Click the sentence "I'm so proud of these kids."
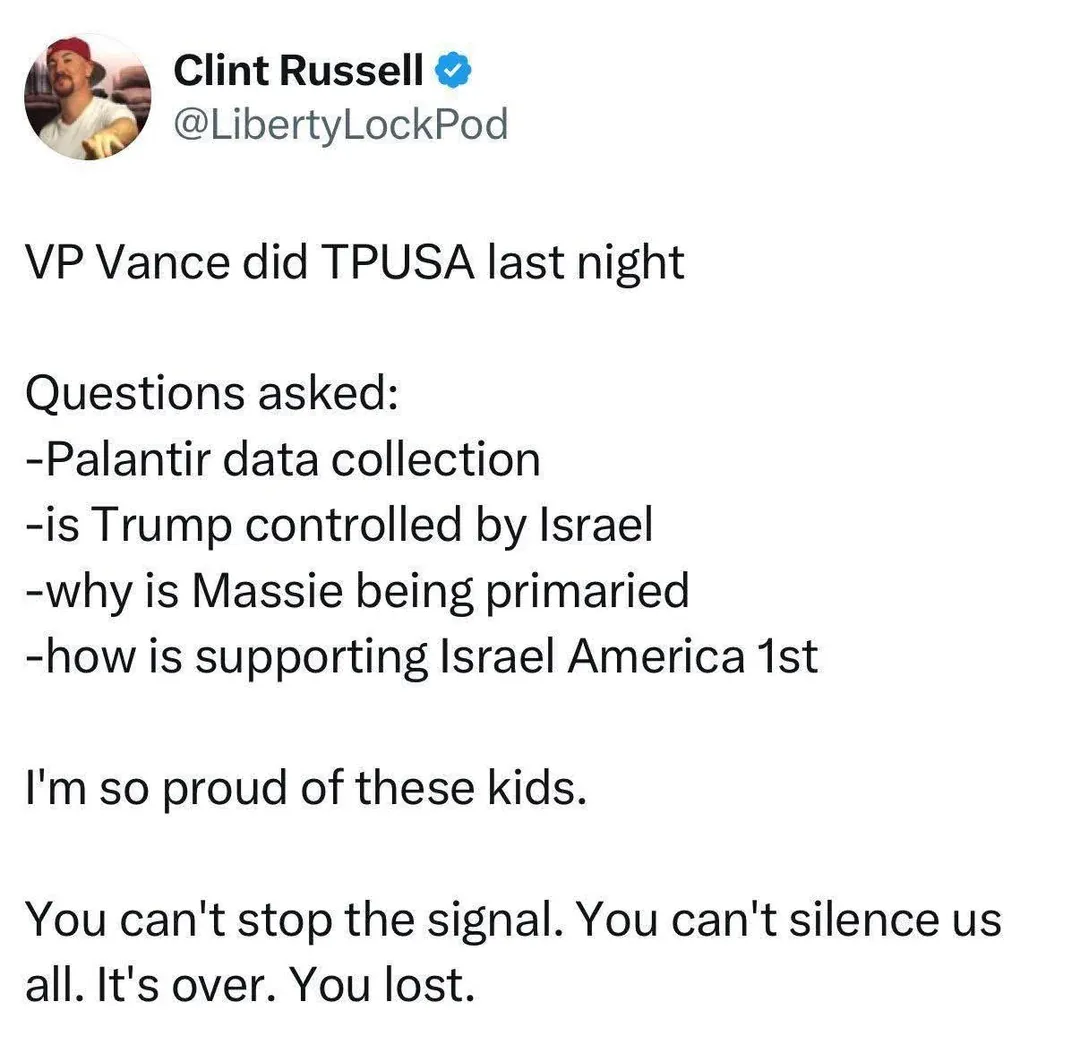 point(303,789)
